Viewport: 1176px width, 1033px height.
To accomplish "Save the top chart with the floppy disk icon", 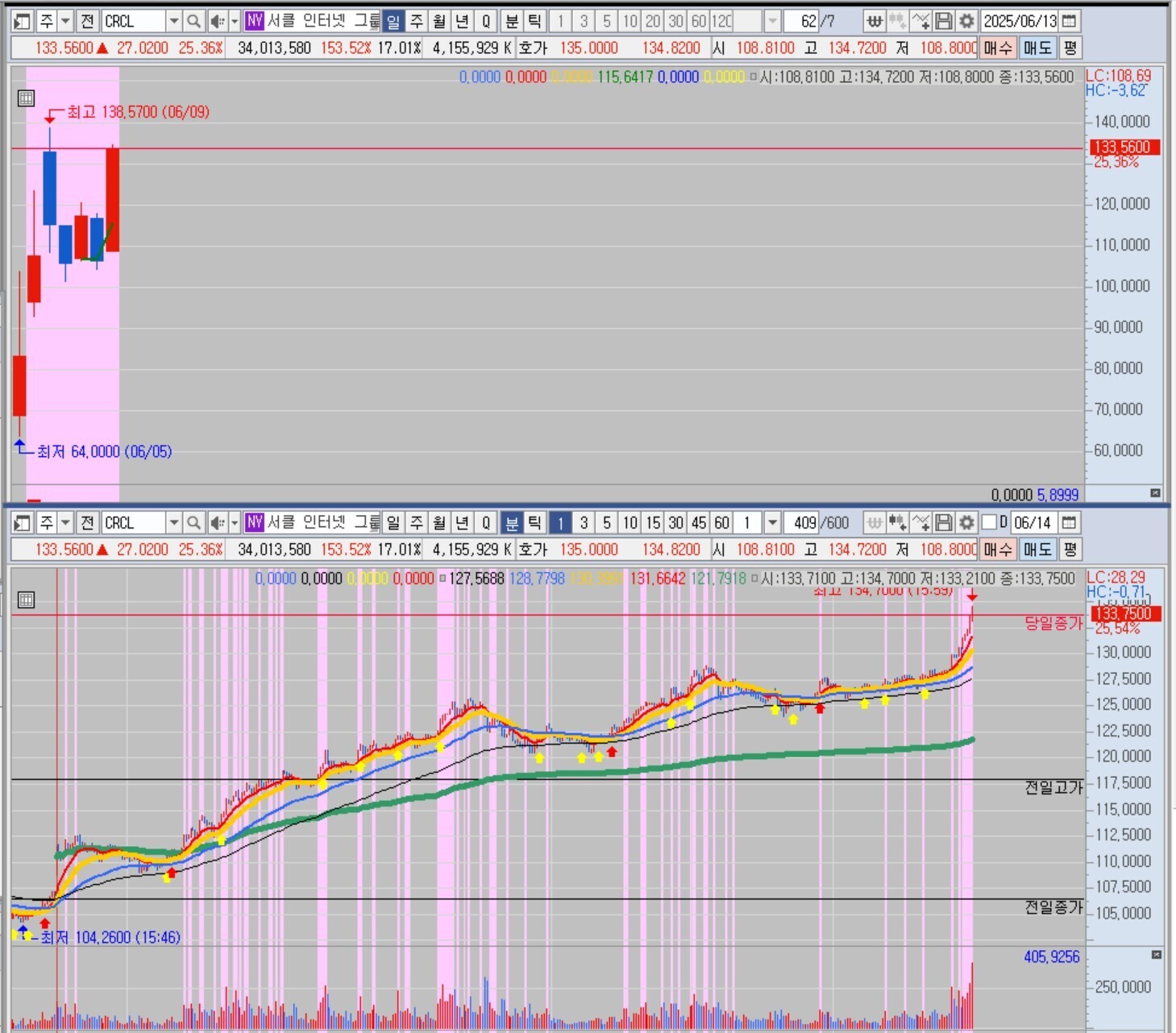I will (x=943, y=21).
